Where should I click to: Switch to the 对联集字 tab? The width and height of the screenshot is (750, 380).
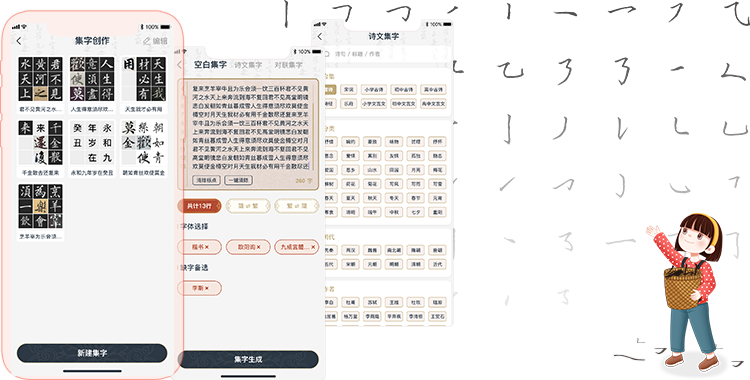tap(288, 65)
